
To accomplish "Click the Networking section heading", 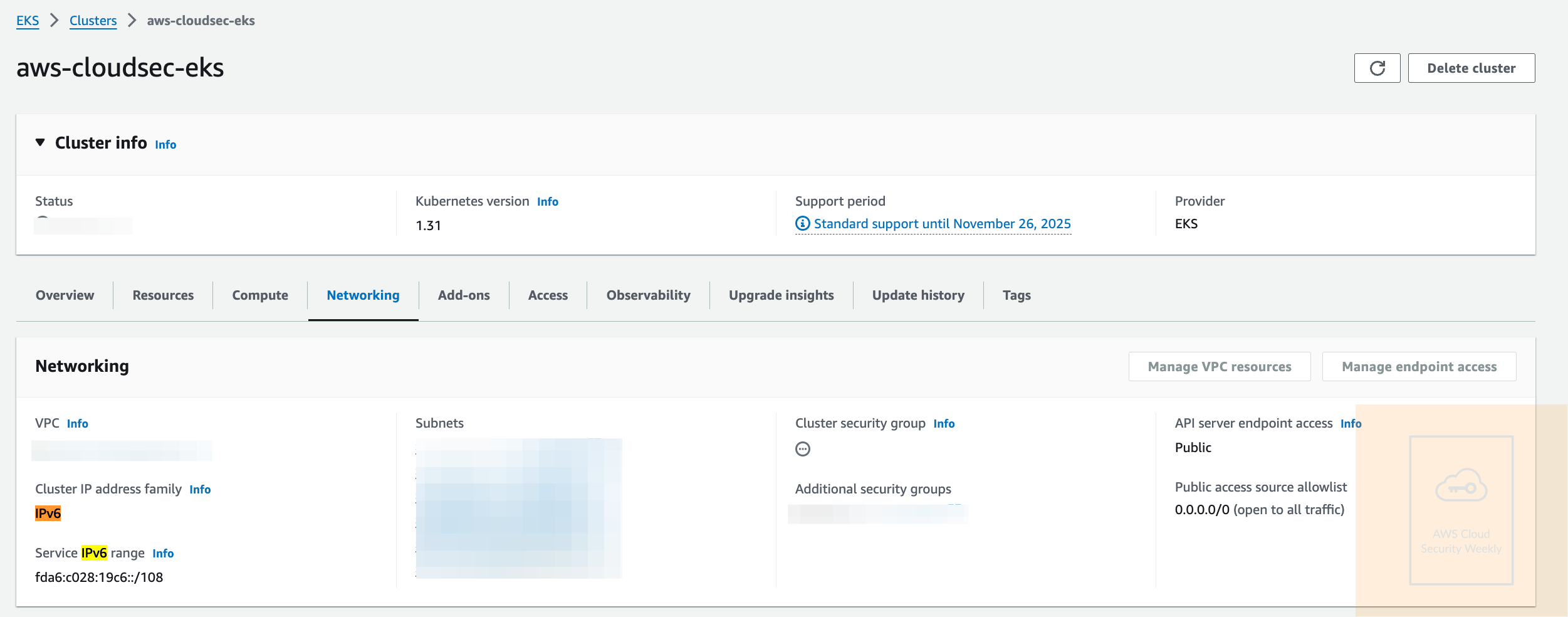I will click(x=82, y=366).
